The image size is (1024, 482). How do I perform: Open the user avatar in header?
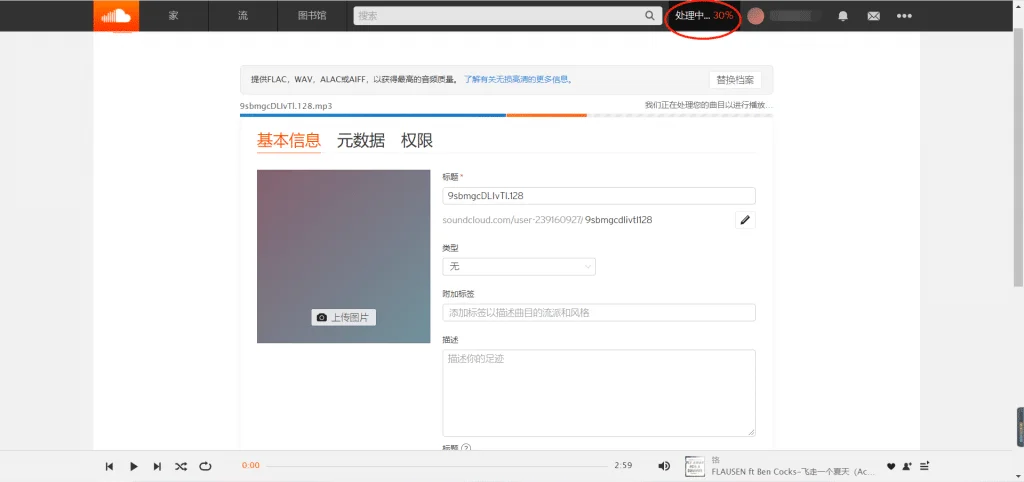point(756,16)
